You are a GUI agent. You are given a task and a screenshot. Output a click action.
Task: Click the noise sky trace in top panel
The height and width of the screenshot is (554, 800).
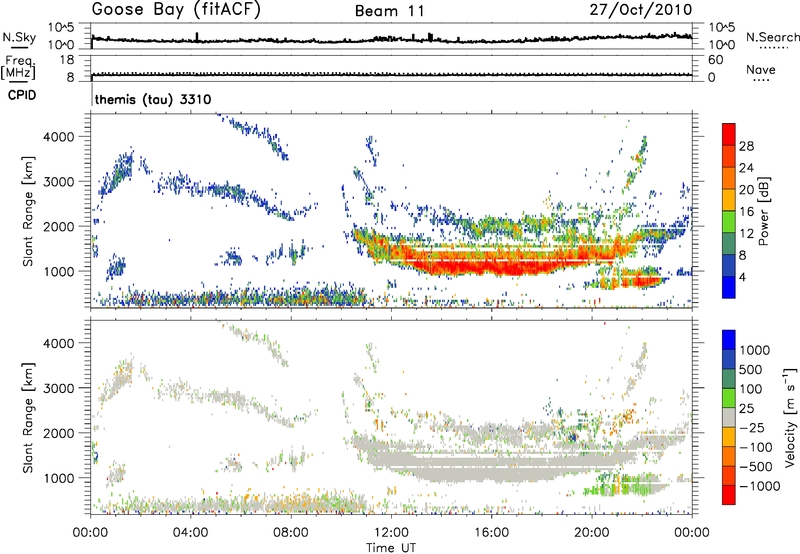(x=391, y=39)
